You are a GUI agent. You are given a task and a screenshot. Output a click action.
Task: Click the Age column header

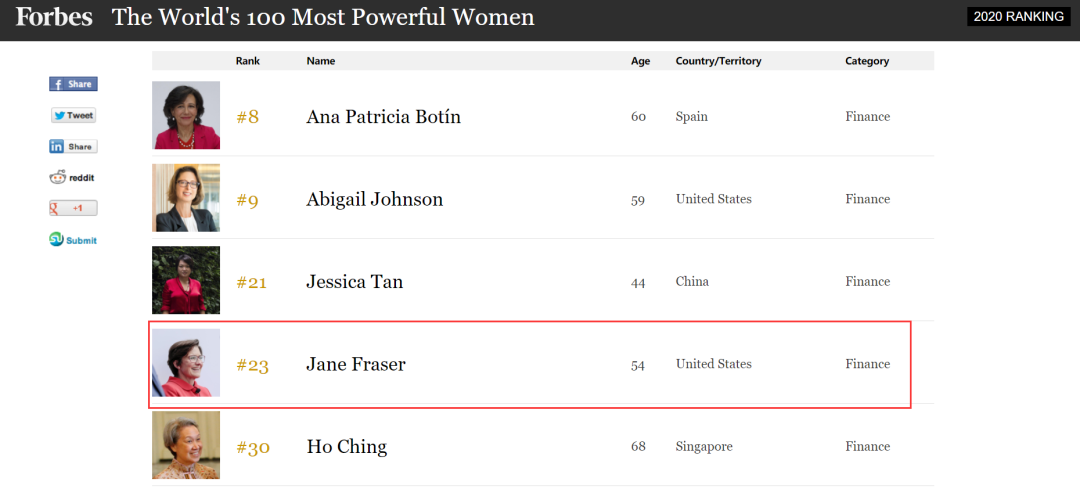pyautogui.click(x=640, y=61)
